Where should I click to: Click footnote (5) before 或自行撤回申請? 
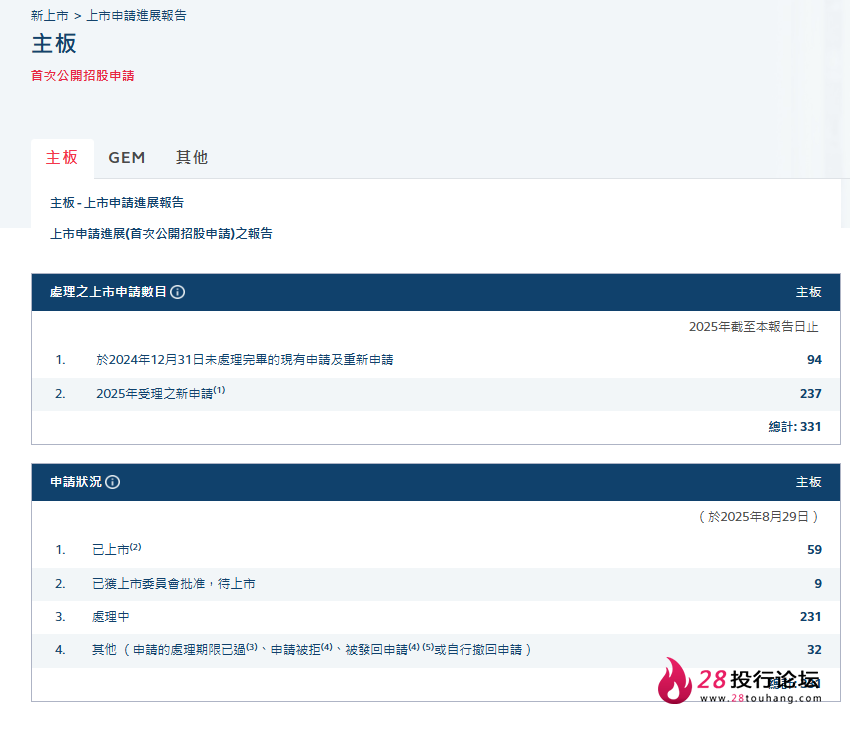[x=428, y=647]
